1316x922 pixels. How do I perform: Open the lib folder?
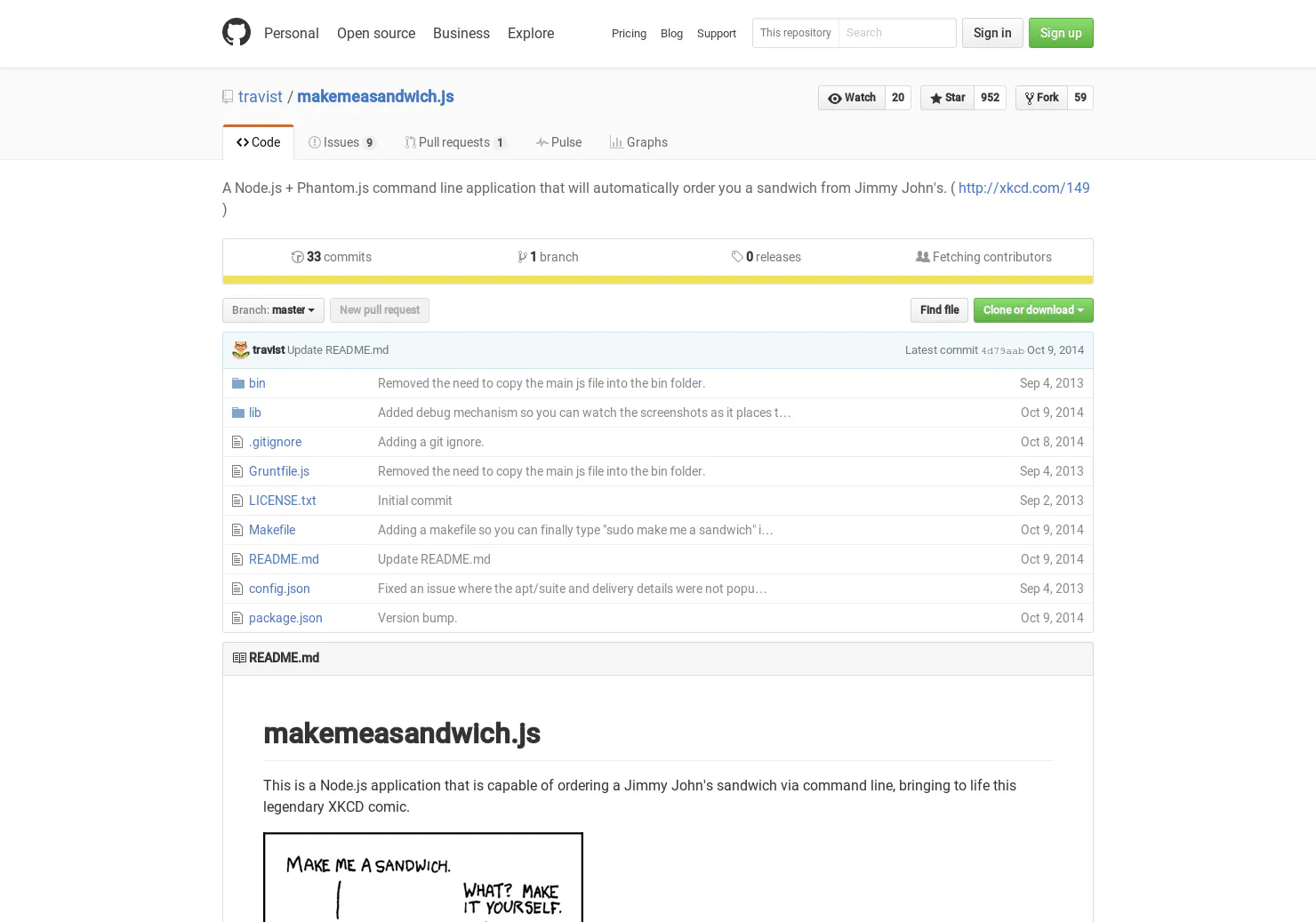(255, 413)
